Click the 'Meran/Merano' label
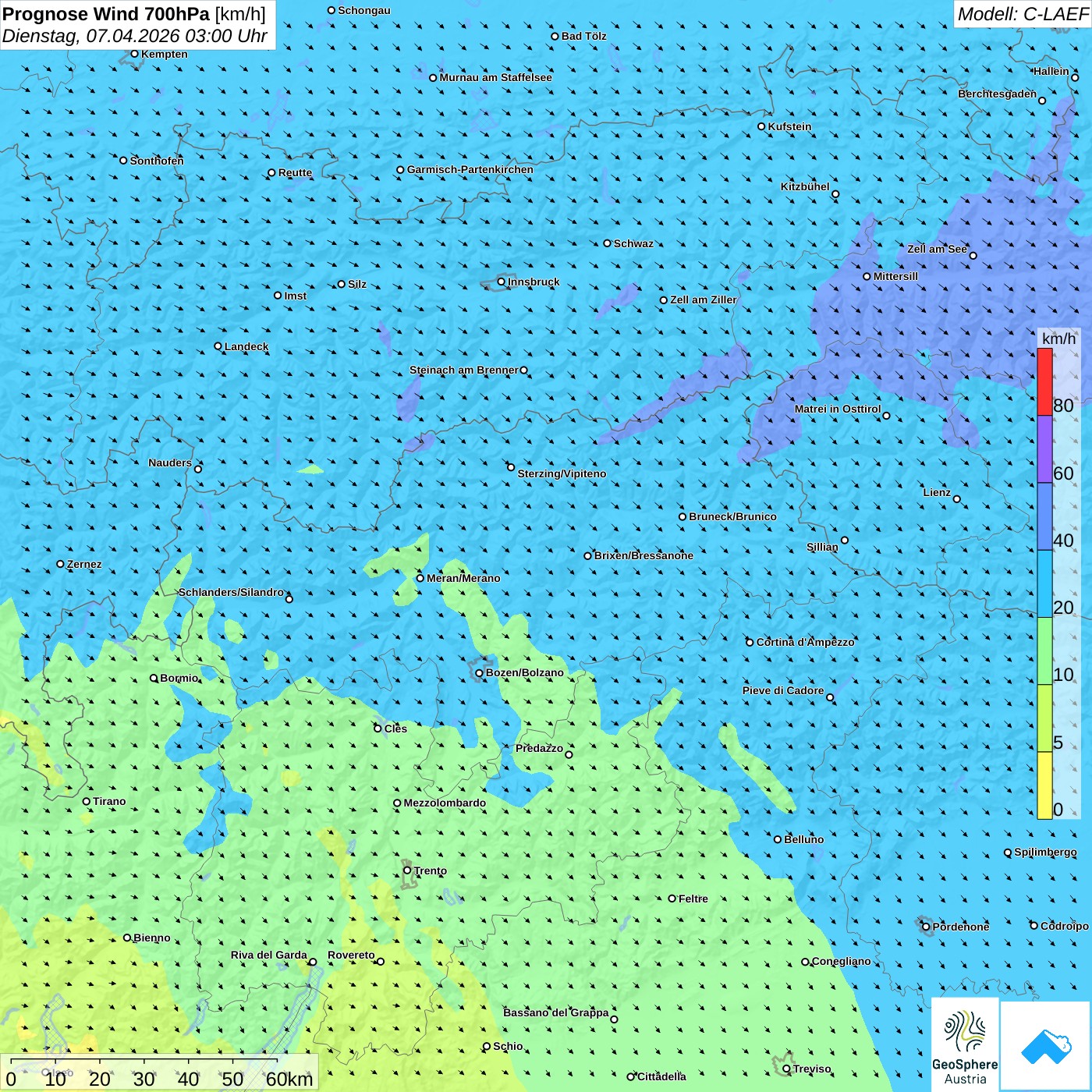 point(463,578)
